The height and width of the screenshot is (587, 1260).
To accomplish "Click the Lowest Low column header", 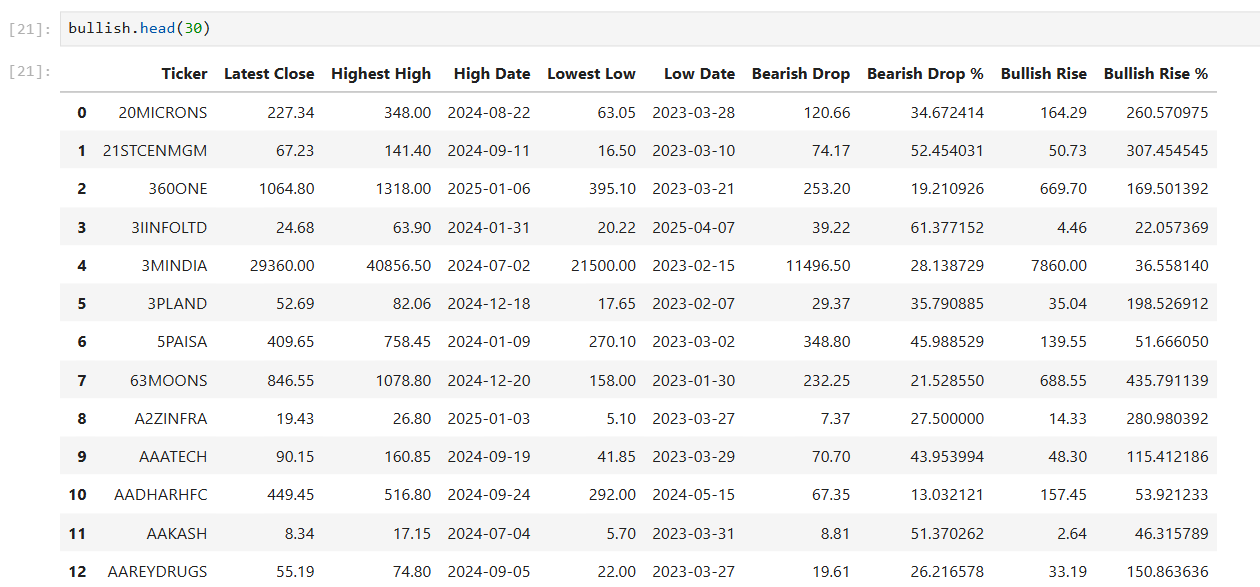I will (x=591, y=74).
